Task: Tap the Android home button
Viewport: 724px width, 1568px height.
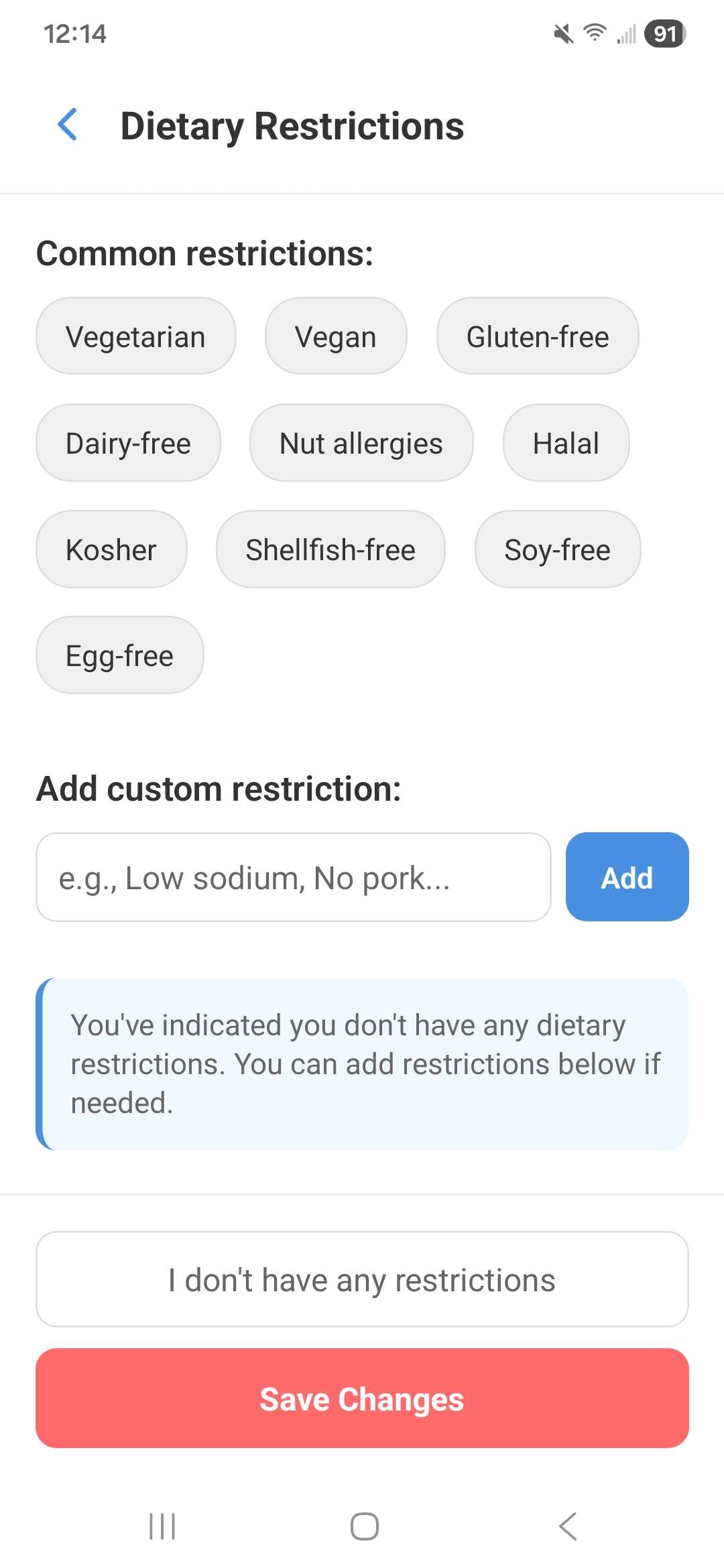Action: (x=364, y=1526)
